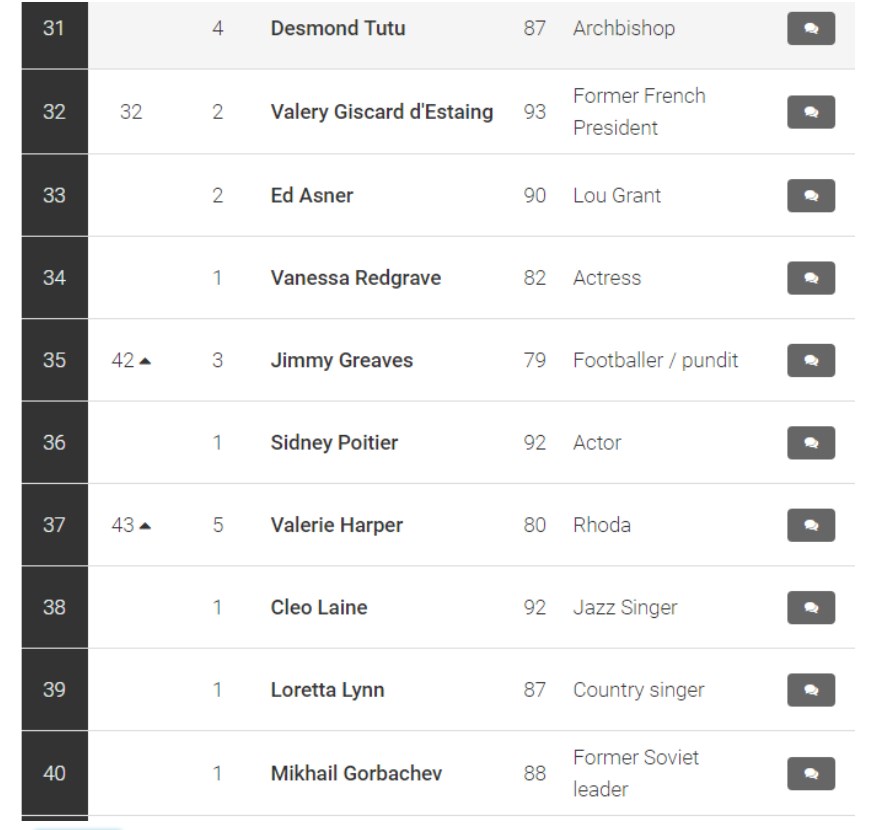
Task: Click the up arrow next to 42
Action: [145, 361]
